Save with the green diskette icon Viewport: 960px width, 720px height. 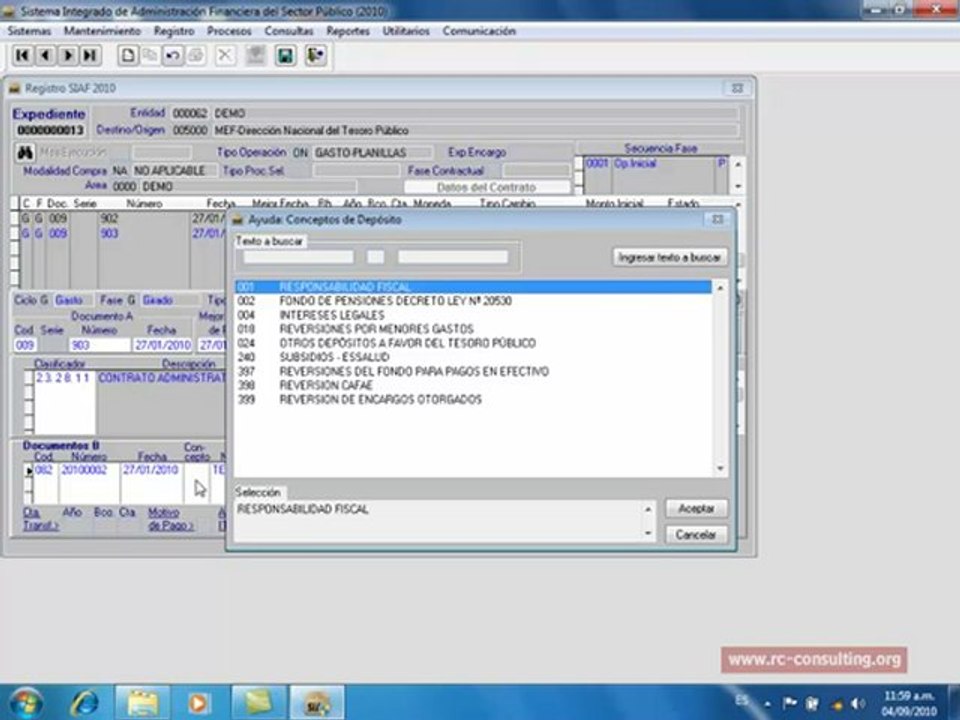[285, 56]
